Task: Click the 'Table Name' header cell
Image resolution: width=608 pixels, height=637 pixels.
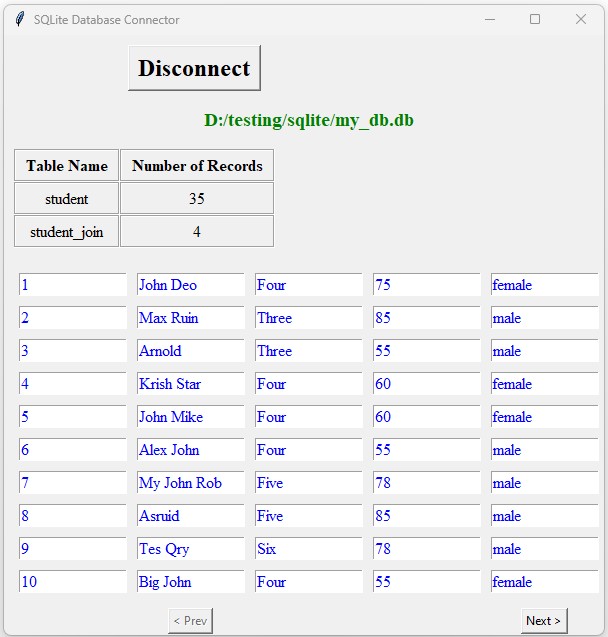Action: click(x=67, y=165)
